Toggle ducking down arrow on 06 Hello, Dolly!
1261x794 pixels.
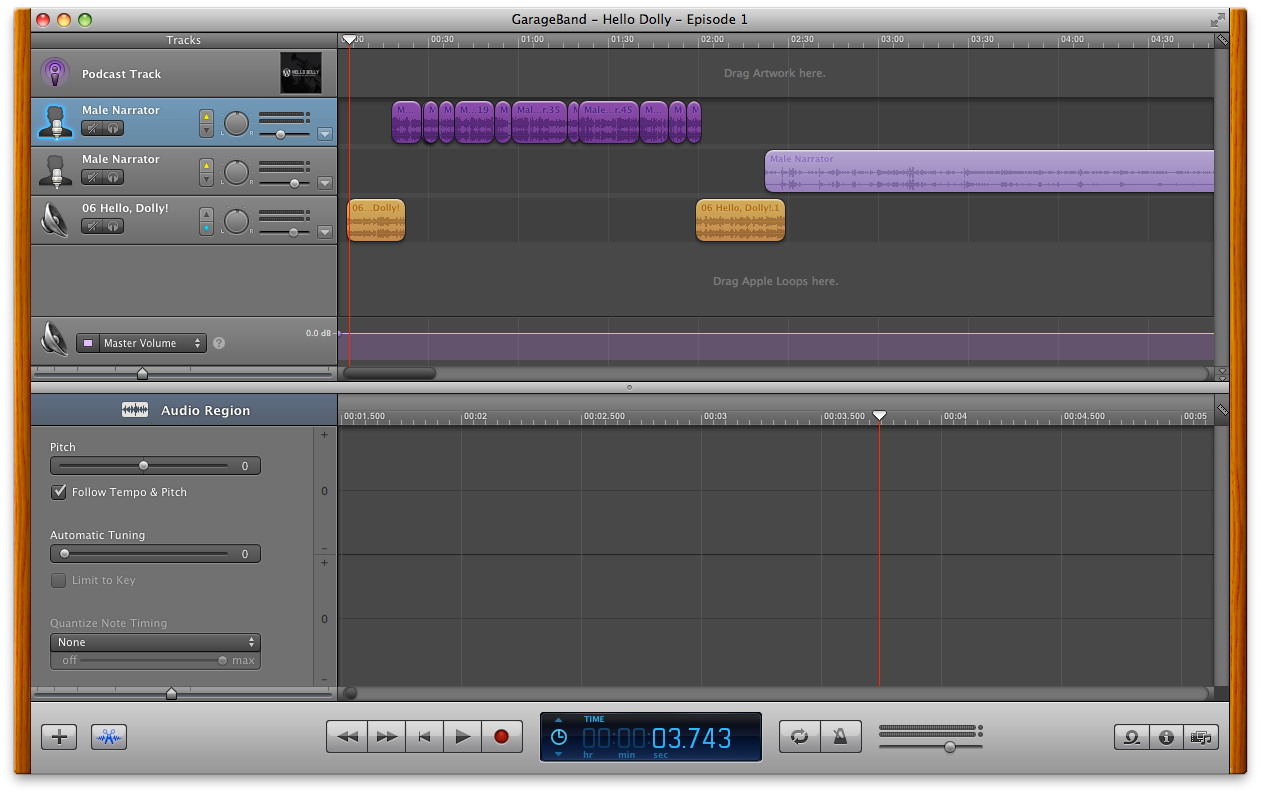pyautogui.click(x=207, y=228)
